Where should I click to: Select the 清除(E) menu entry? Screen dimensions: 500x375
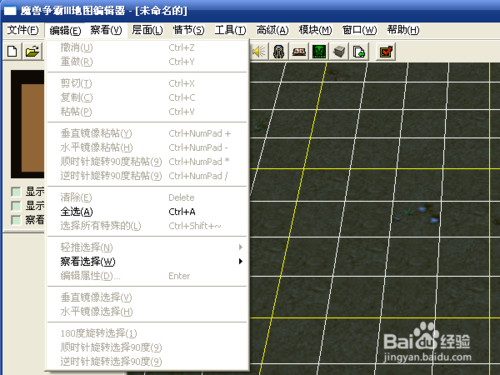point(147,197)
